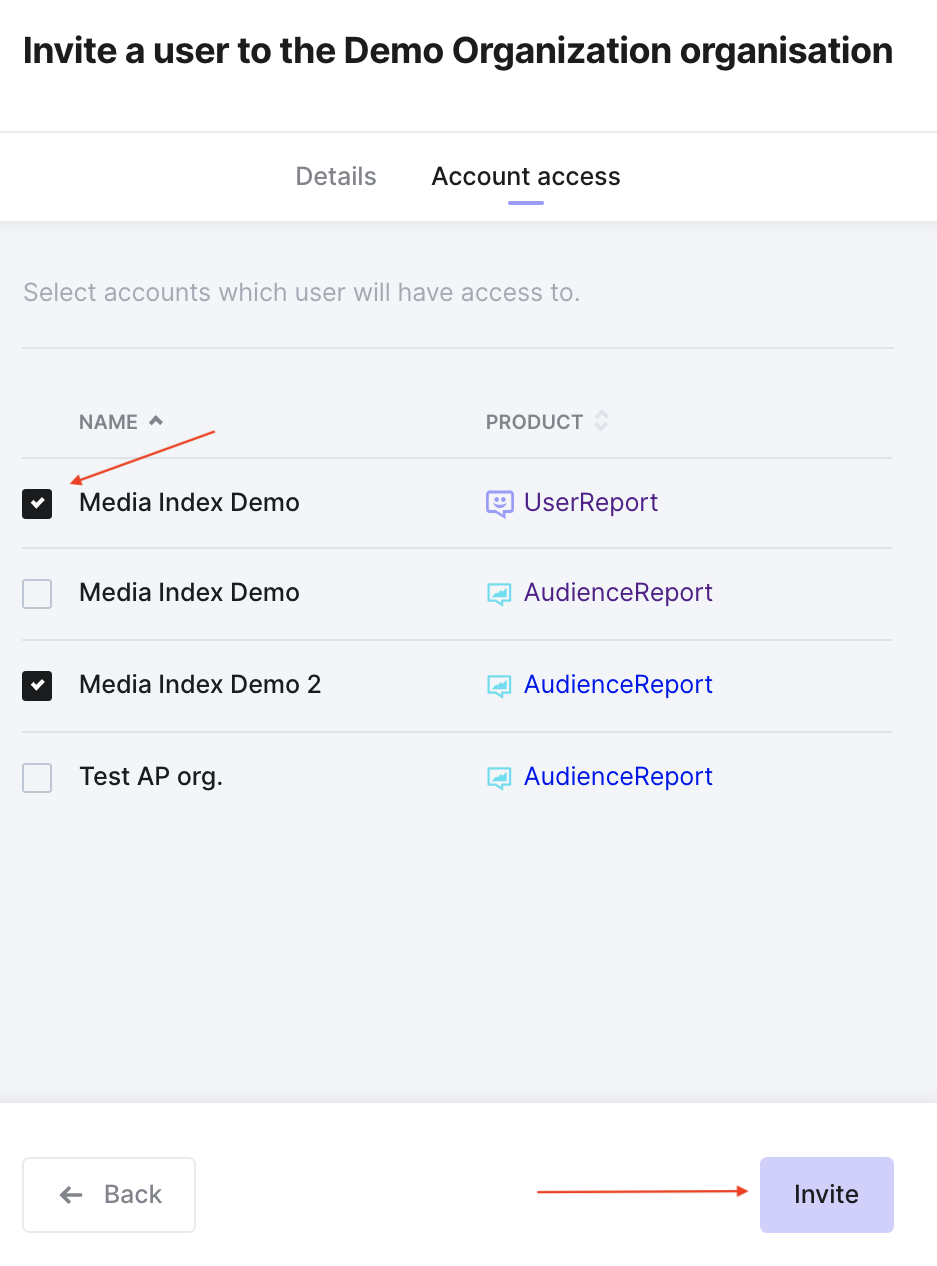Click the left arrow icon on Back button
Screen dimensions: 937x1266
click(71, 1194)
